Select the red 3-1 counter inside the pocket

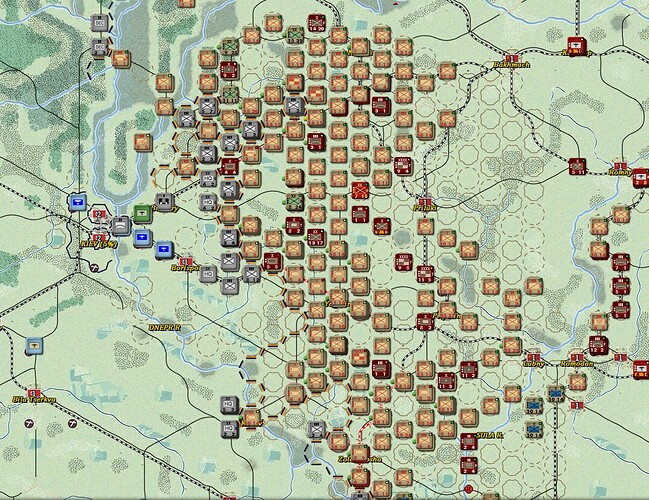click(x=317, y=142)
